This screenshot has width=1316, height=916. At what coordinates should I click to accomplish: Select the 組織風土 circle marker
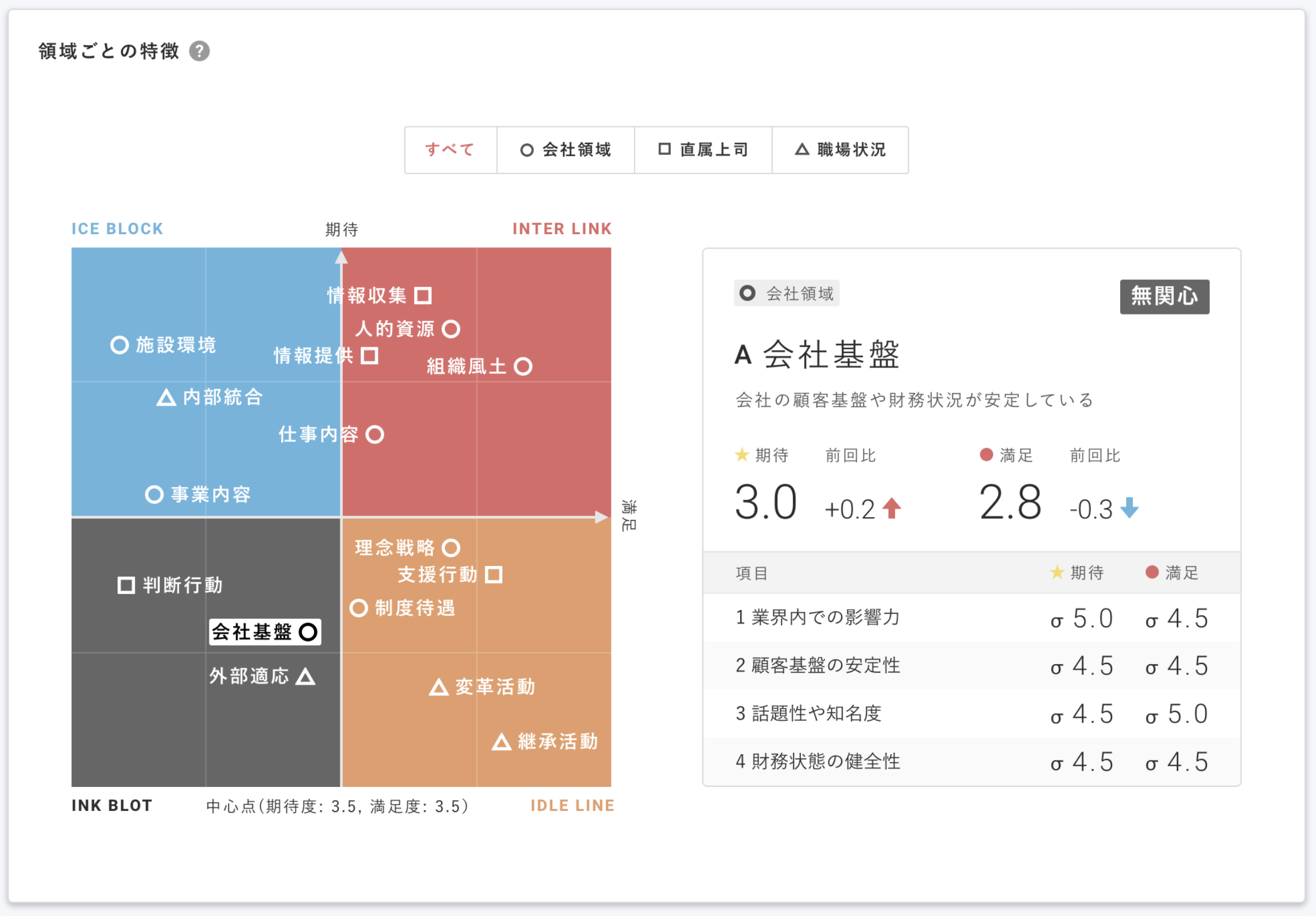[523, 366]
